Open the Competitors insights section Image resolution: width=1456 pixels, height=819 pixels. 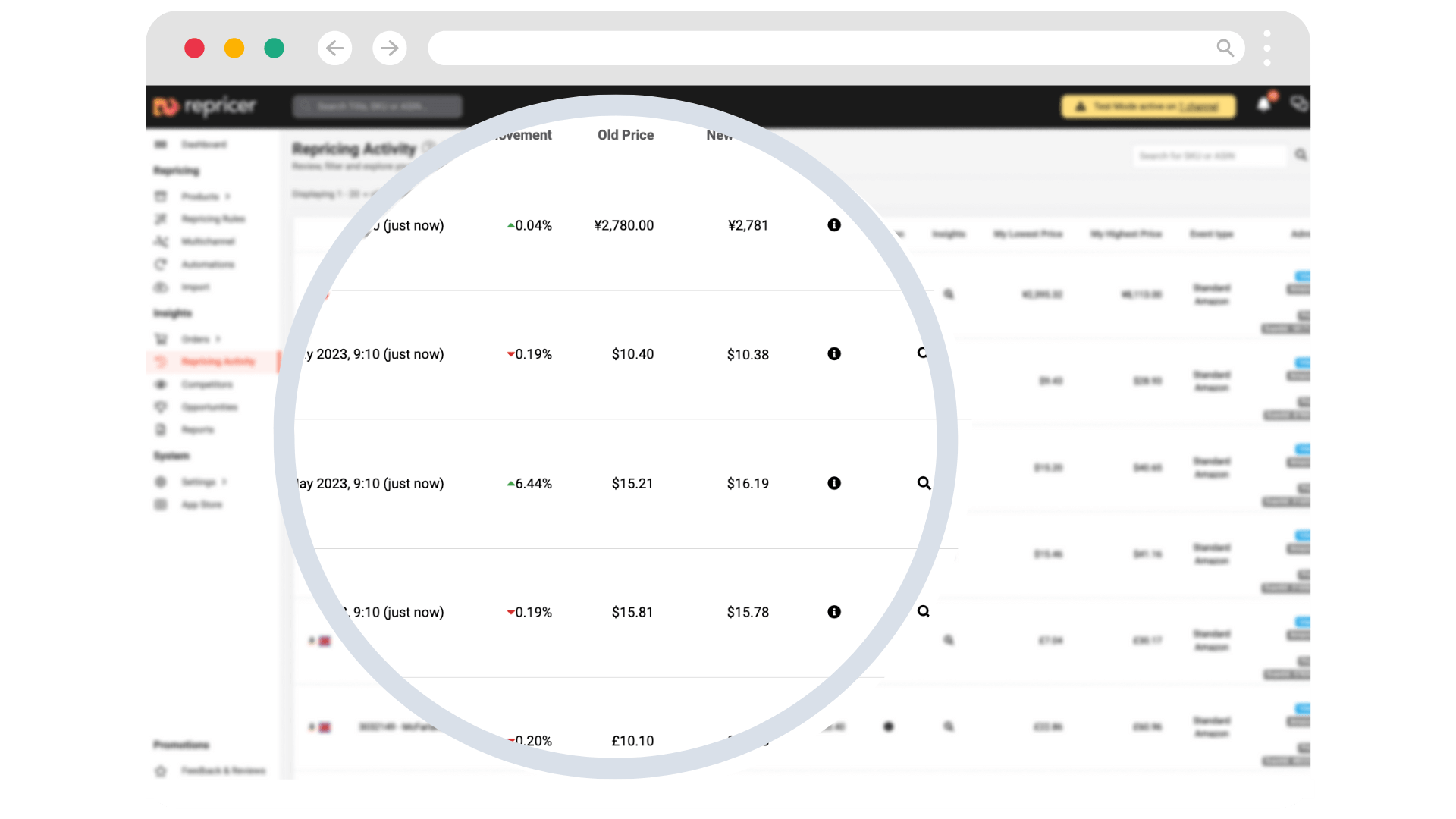click(204, 384)
